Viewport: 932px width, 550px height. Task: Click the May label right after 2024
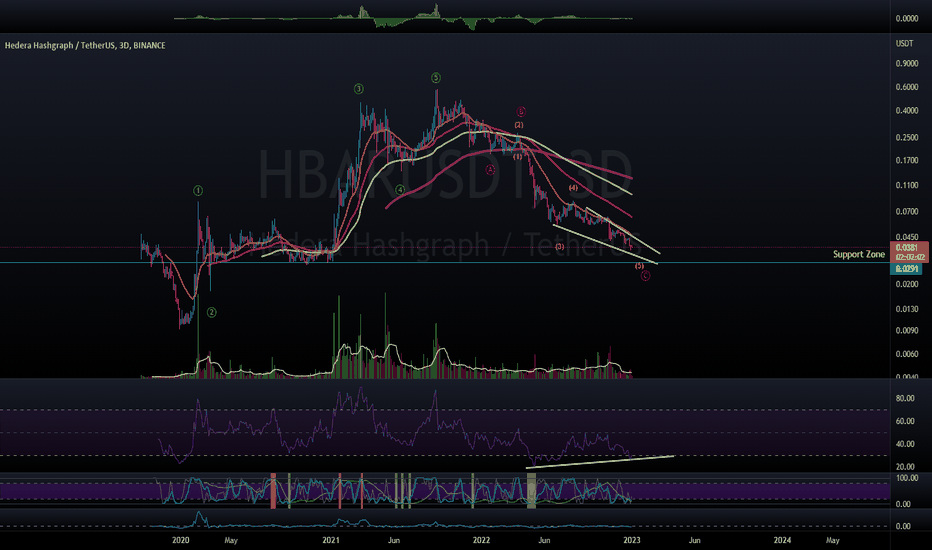833,540
